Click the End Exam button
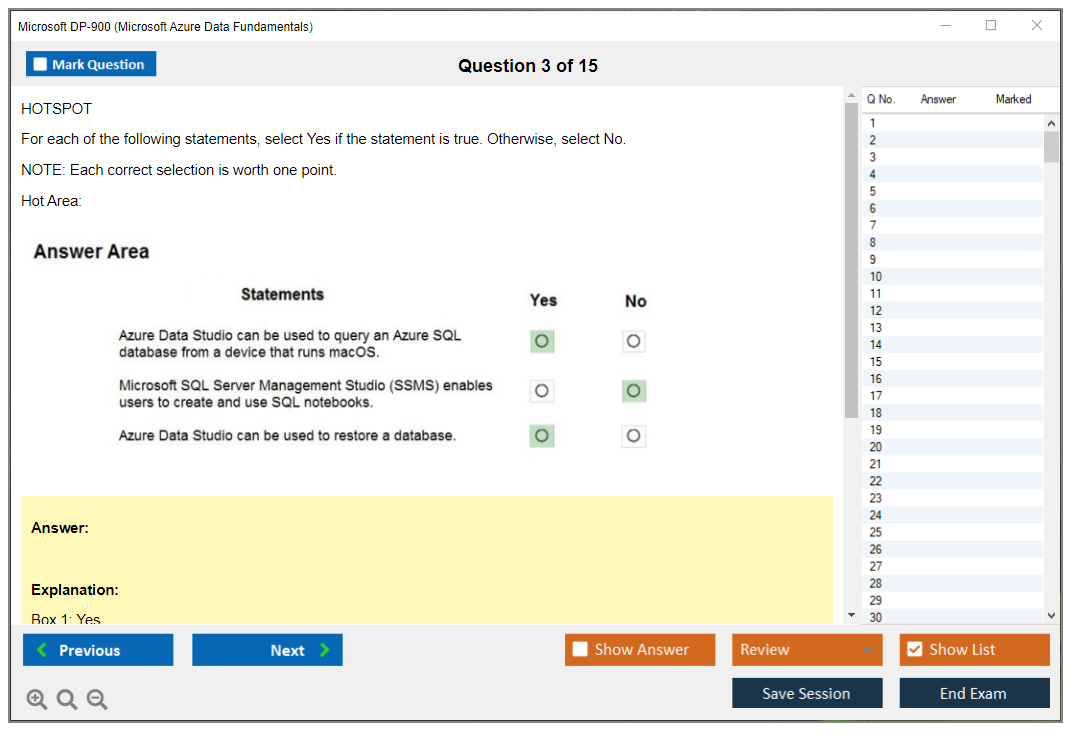 (974, 693)
